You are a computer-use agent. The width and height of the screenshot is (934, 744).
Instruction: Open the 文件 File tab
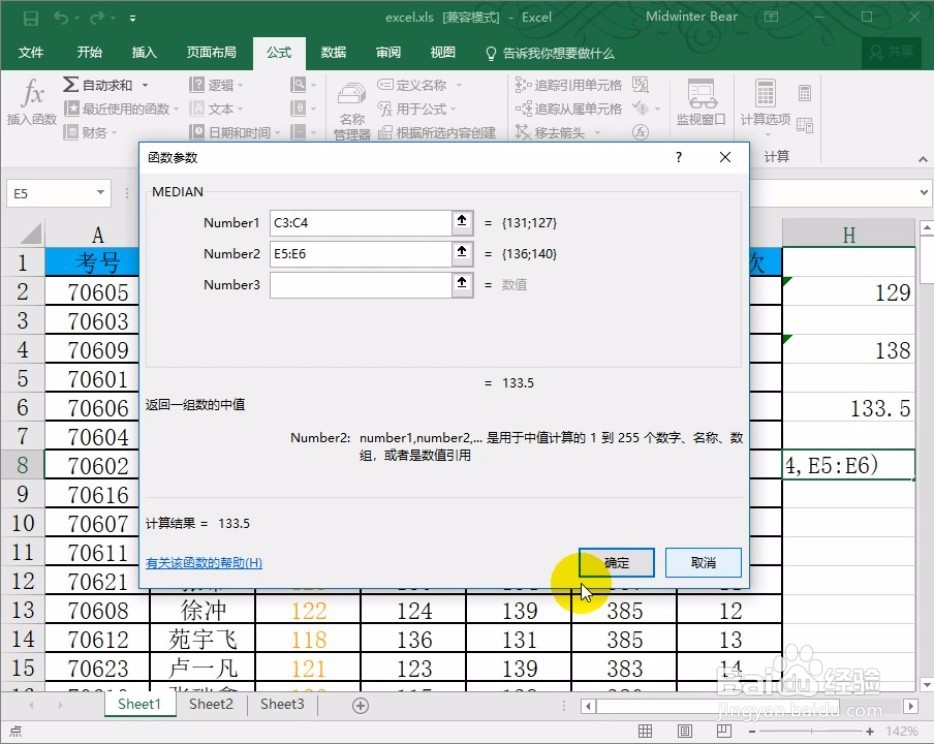pos(31,52)
